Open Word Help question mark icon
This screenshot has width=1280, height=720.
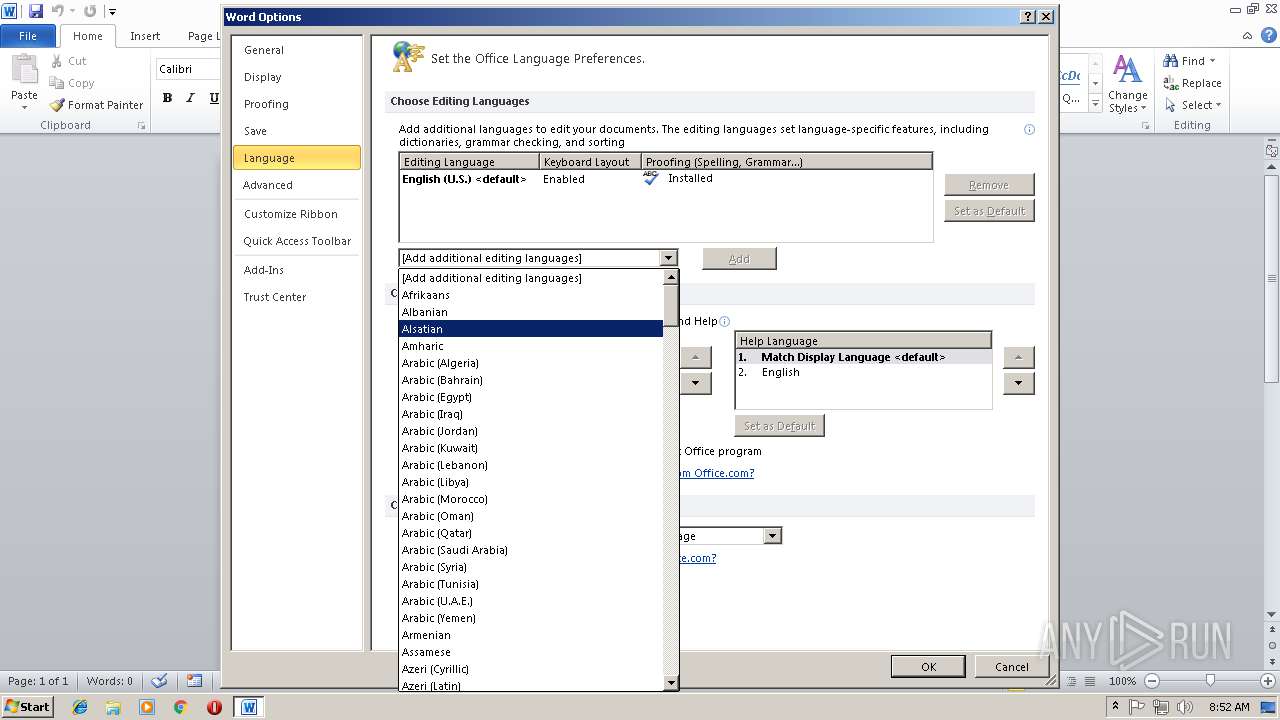[x=1268, y=35]
